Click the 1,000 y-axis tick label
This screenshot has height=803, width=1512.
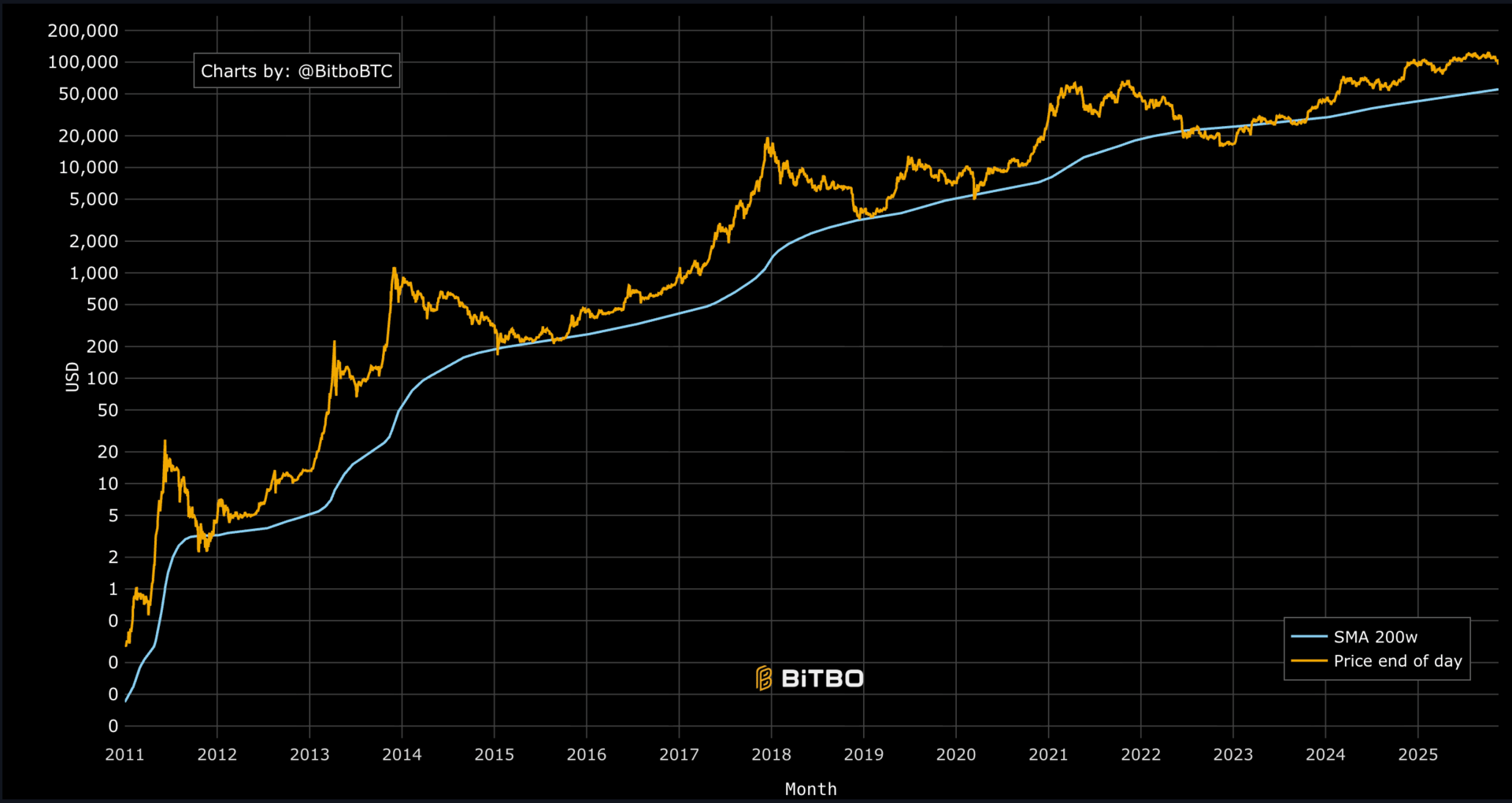point(94,273)
